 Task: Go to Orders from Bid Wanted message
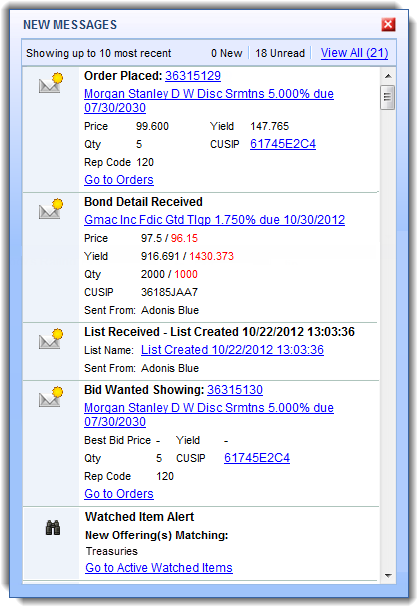tap(119, 494)
